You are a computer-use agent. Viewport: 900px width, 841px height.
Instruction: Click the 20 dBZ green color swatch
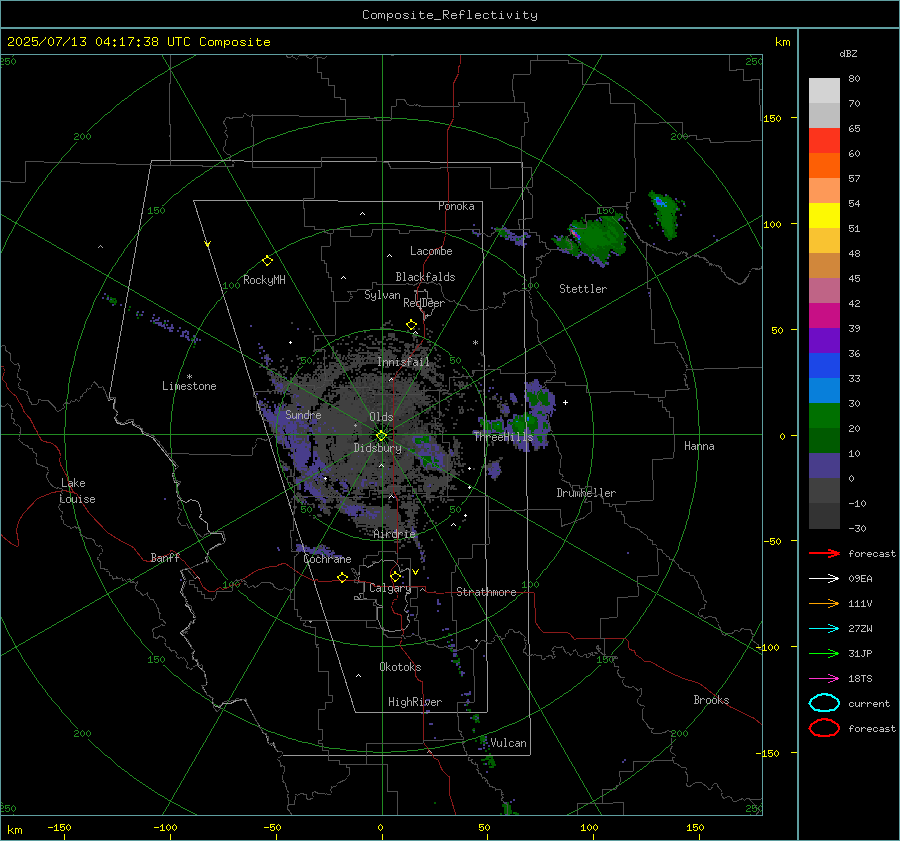(824, 415)
